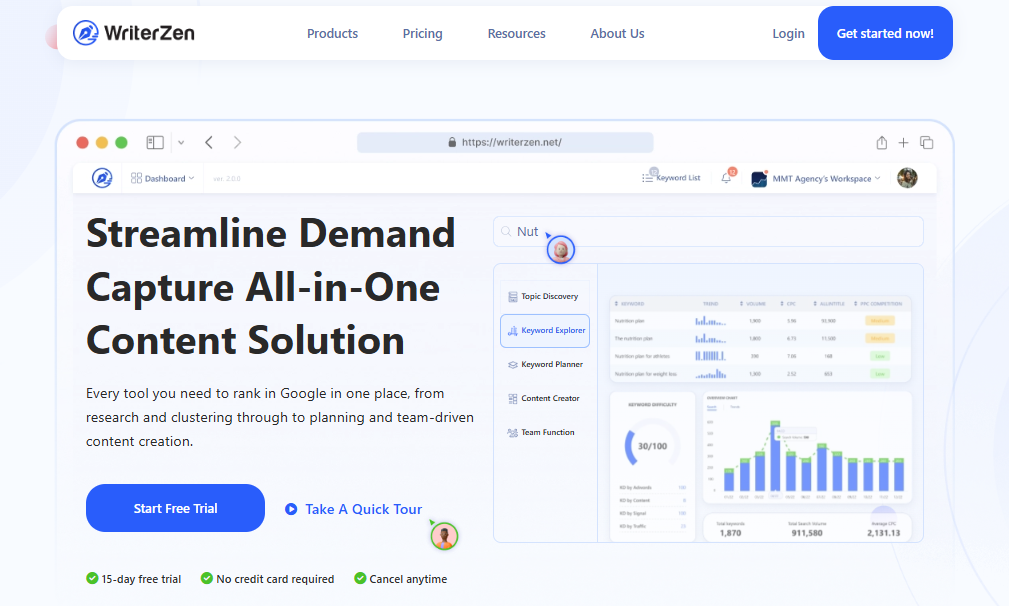
Task: Open the Resources menu
Action: click(x=516, y=33)
